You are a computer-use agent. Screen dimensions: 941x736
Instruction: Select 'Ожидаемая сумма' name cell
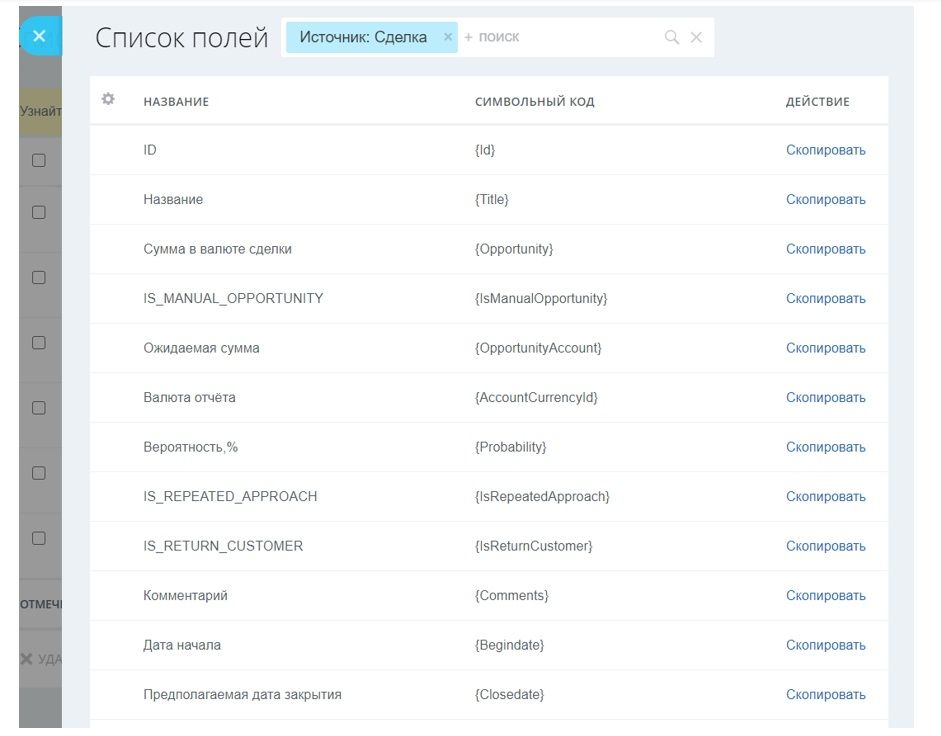(201, 348)
